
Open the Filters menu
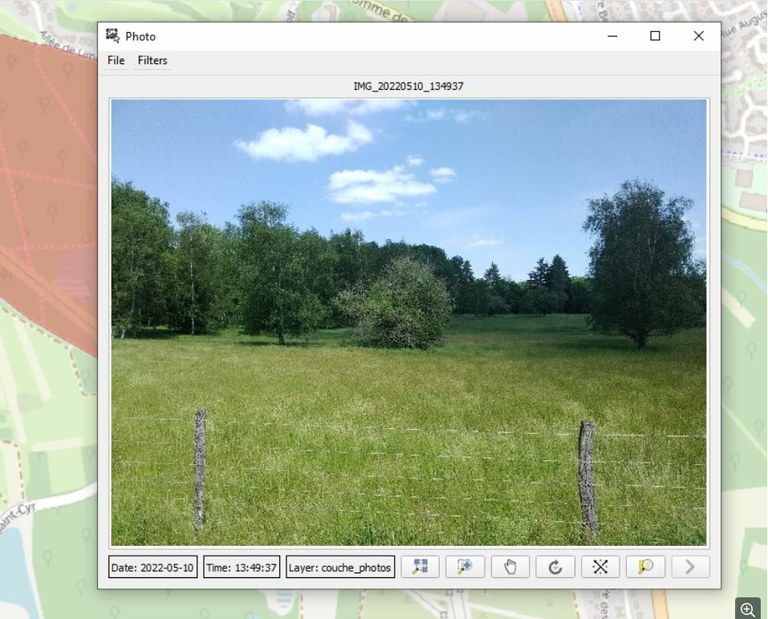click(153, 61)
